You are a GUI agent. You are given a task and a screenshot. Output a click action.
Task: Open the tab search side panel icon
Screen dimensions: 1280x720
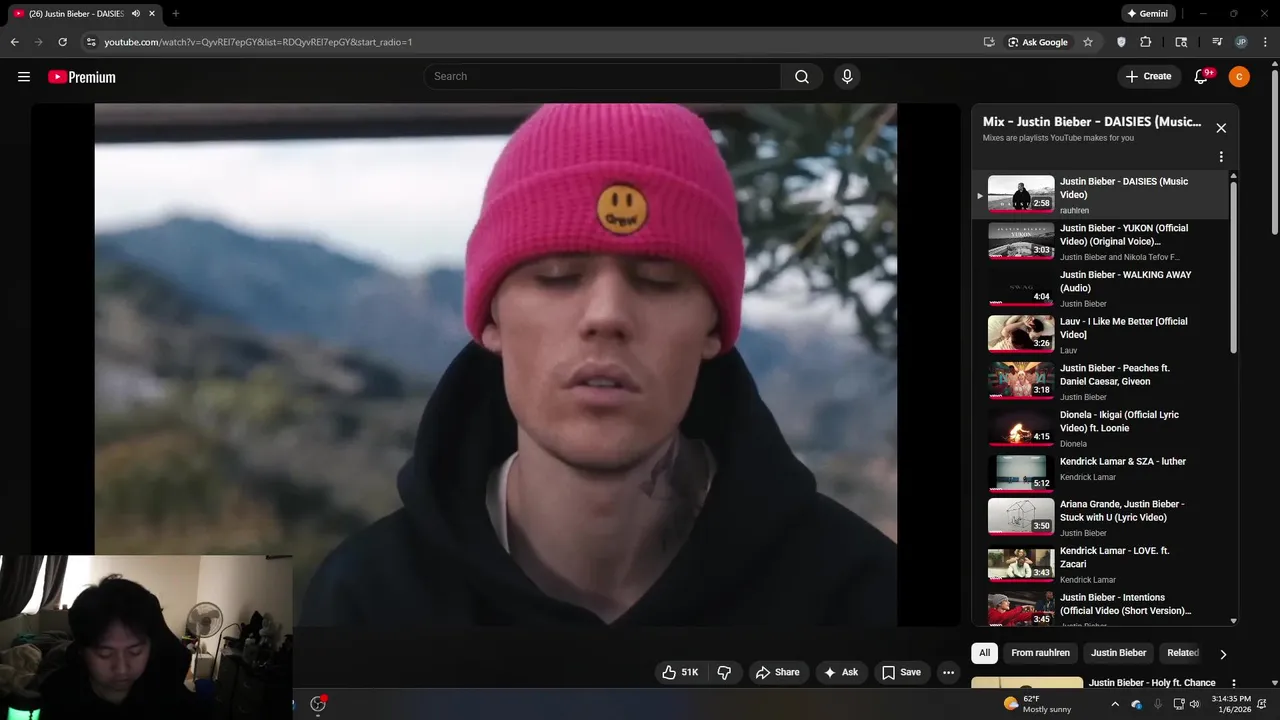tap(1181, 42)
